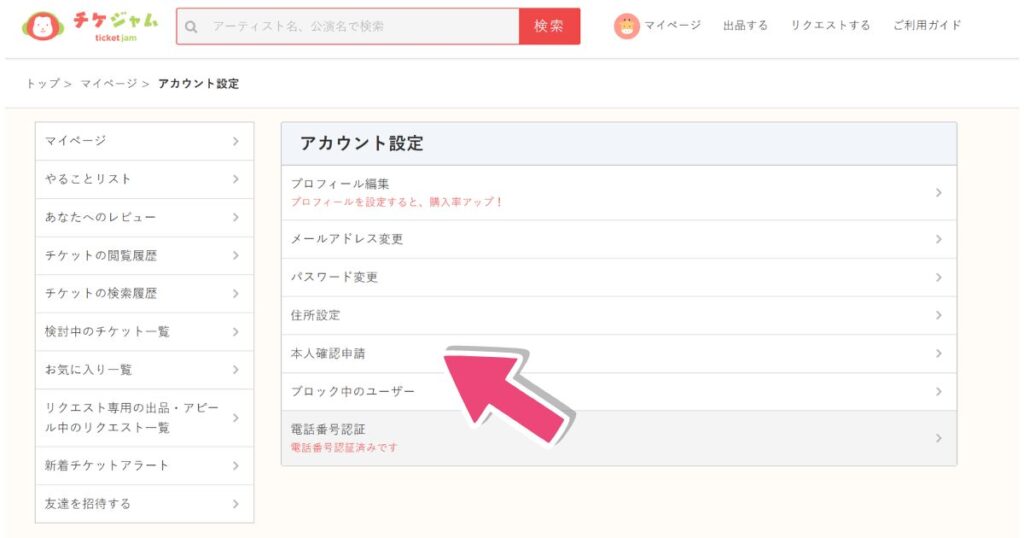
Task: Open 本人確認申請 setting
Action: pos(619,354)
